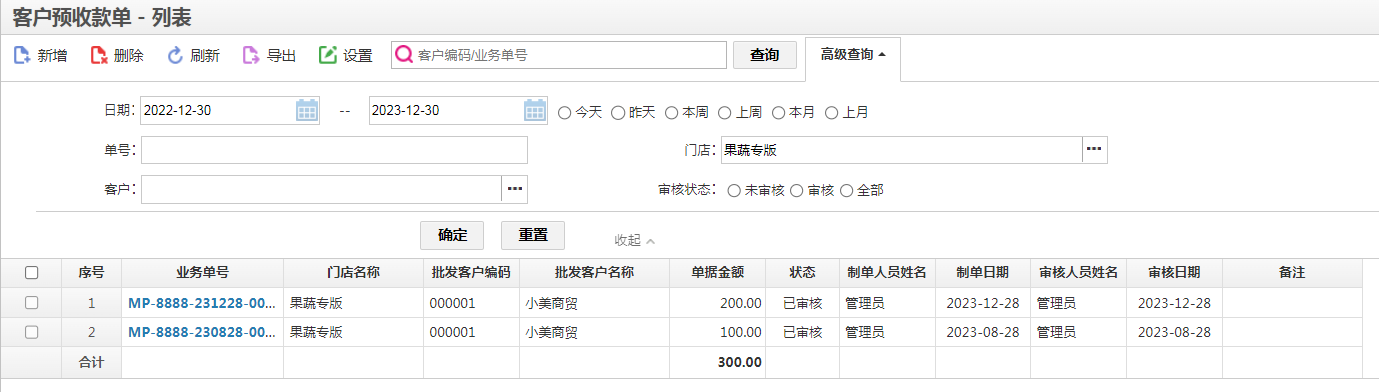Click the end date field 2023-12-30
Image resolution: width=1379 pixels, height=392 pixels.
click(x=446, y=111)
